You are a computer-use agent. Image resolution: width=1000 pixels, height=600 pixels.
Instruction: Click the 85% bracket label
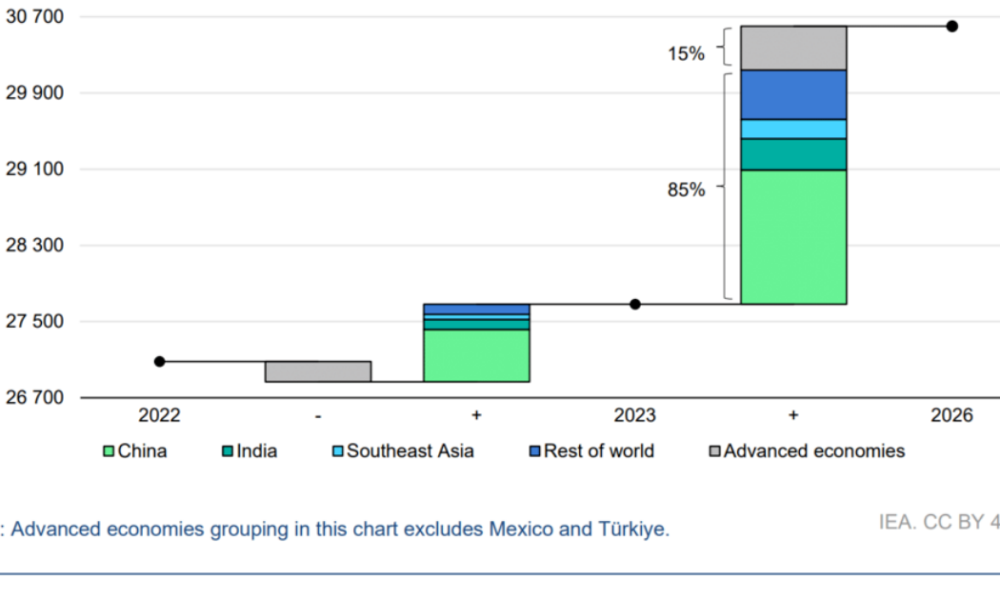(x=686, y=188)
